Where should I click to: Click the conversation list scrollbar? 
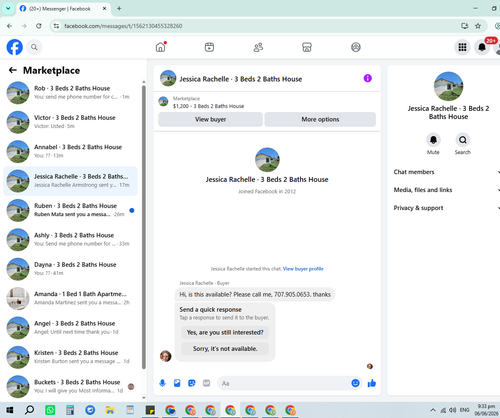144,227
